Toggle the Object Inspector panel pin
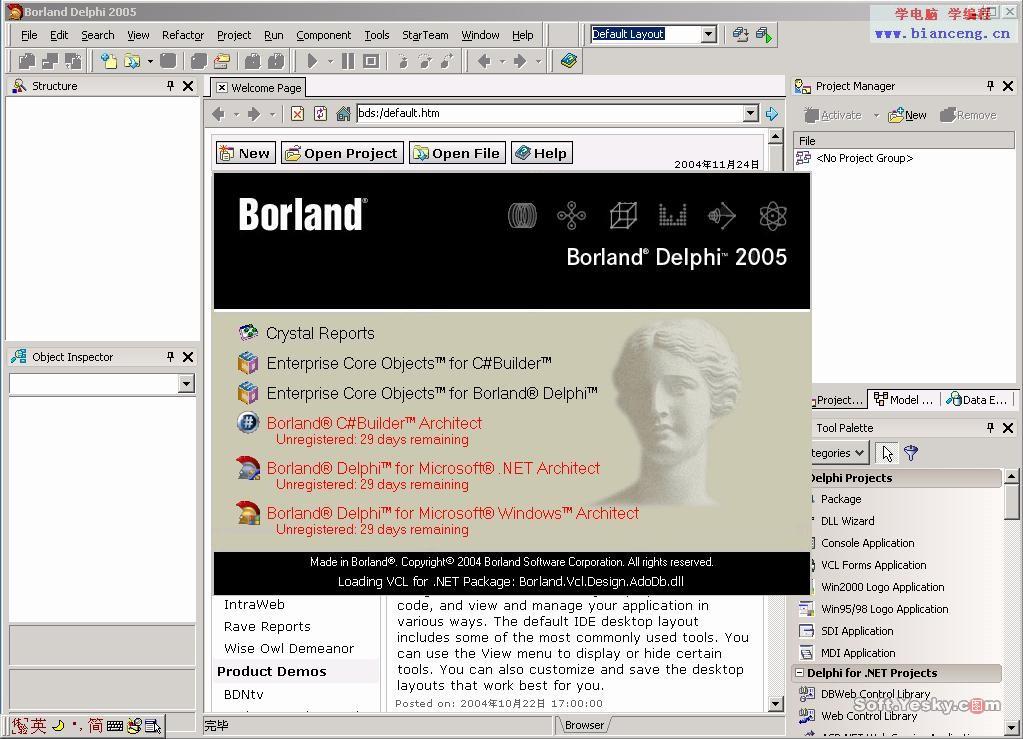This screenshot has height=739, width=1023. (170, 357)
